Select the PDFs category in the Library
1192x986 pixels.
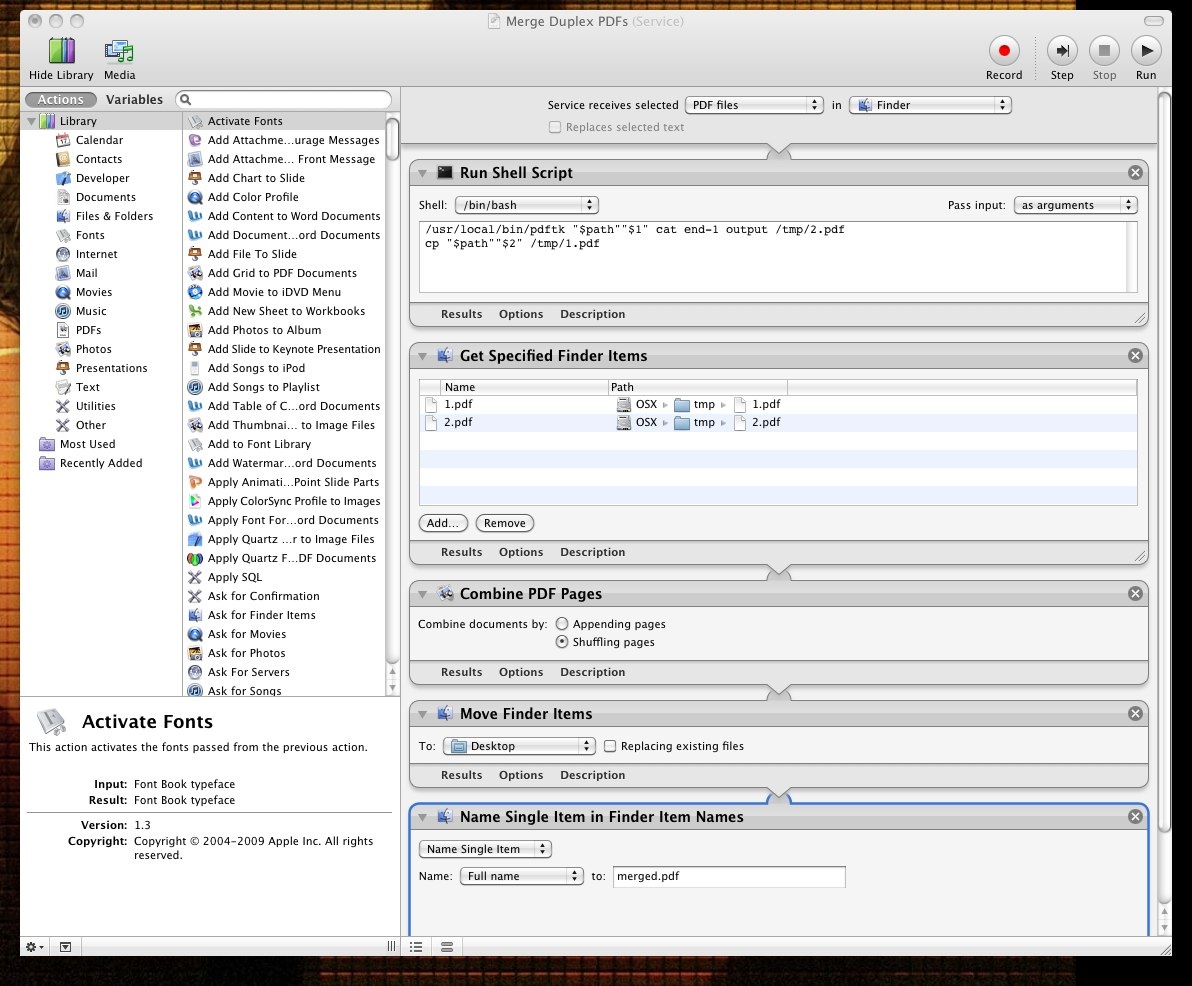pos(88,330)
